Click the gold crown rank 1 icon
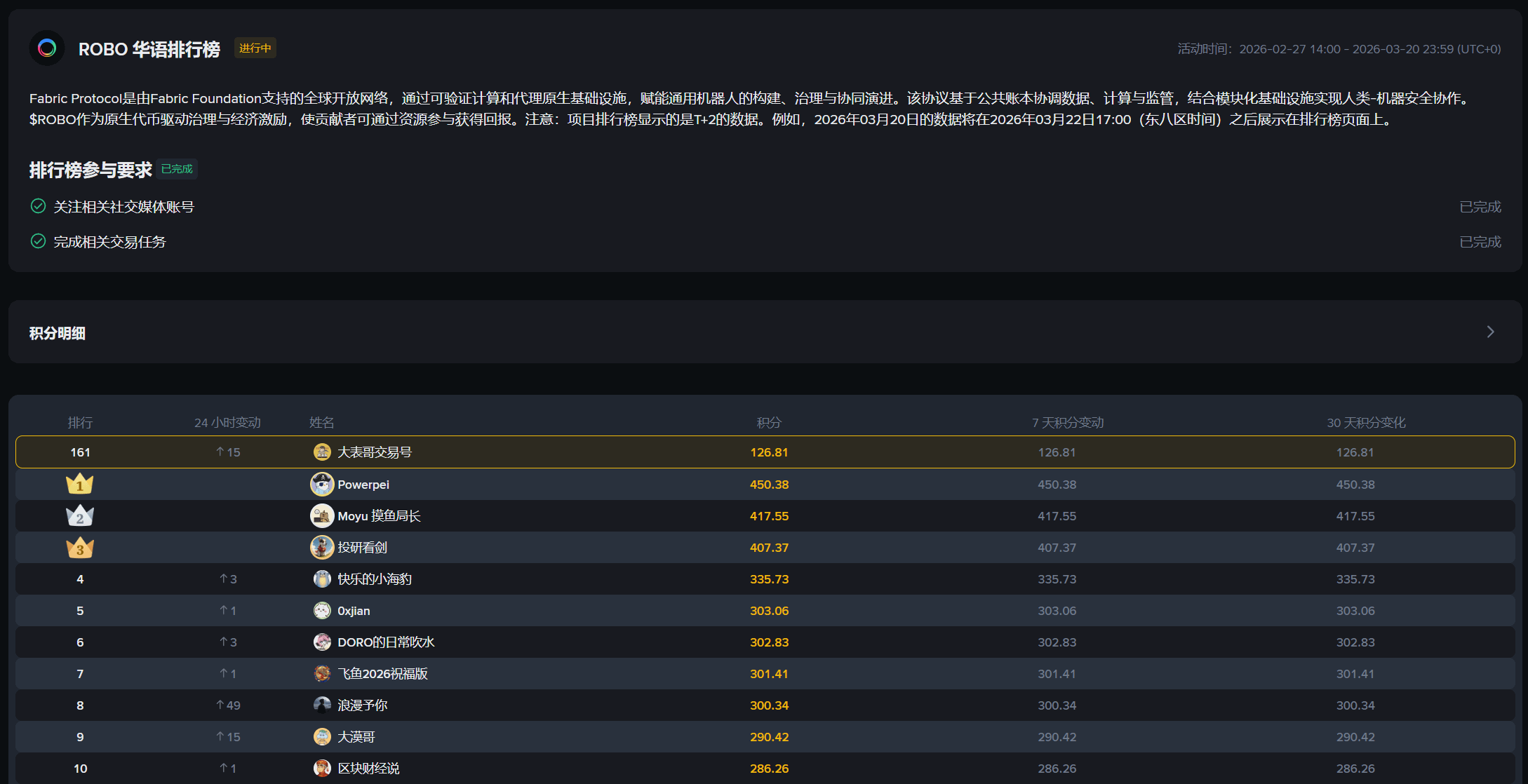 click(x=79, y=485)
